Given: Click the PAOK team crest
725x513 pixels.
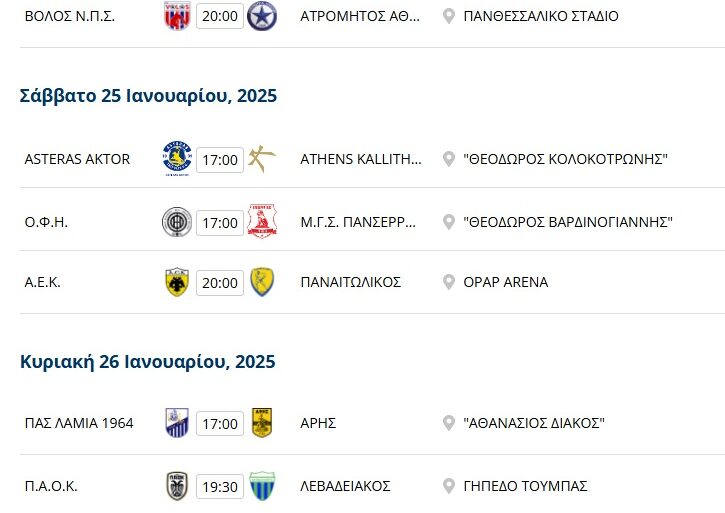Looking at the screenshot, I should [176, 486].
